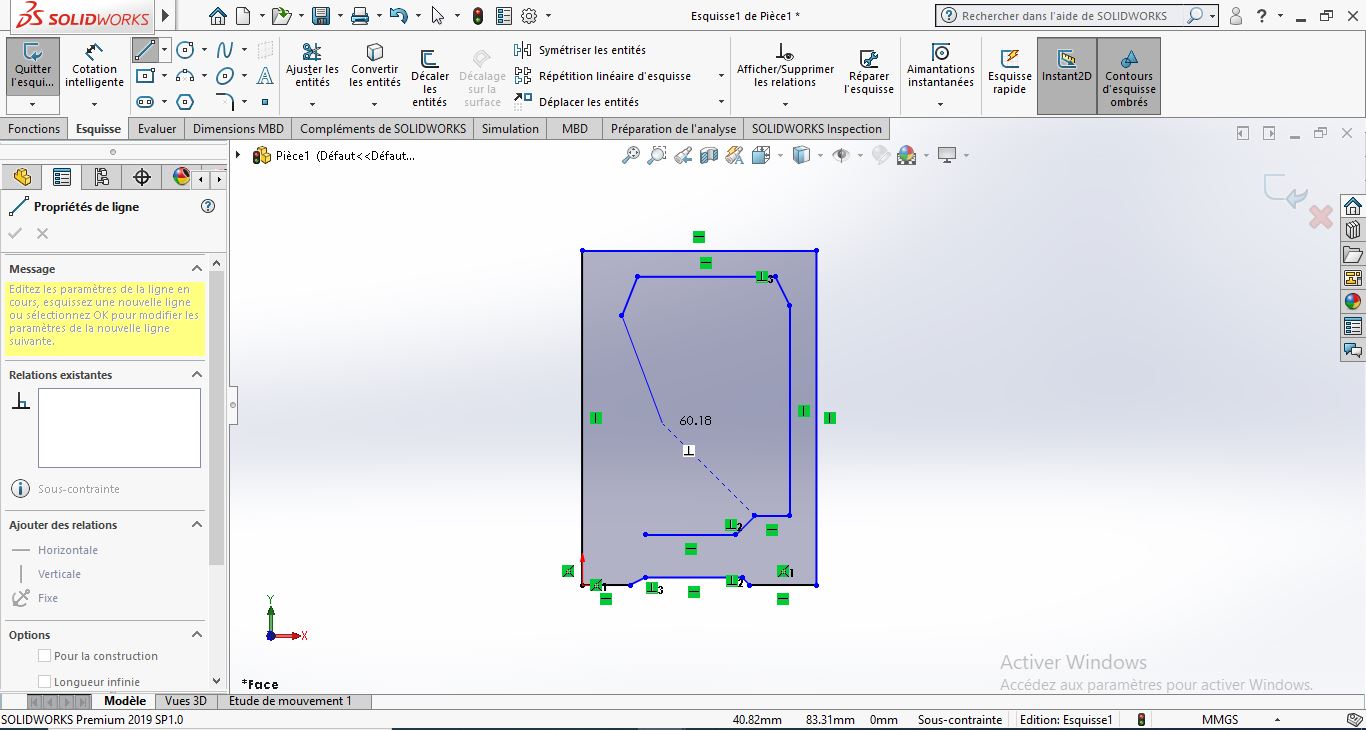Screen dimensions: 1366x730
Task: Click Répétition linéaire d'esquisse
Action: coord(602,76)
